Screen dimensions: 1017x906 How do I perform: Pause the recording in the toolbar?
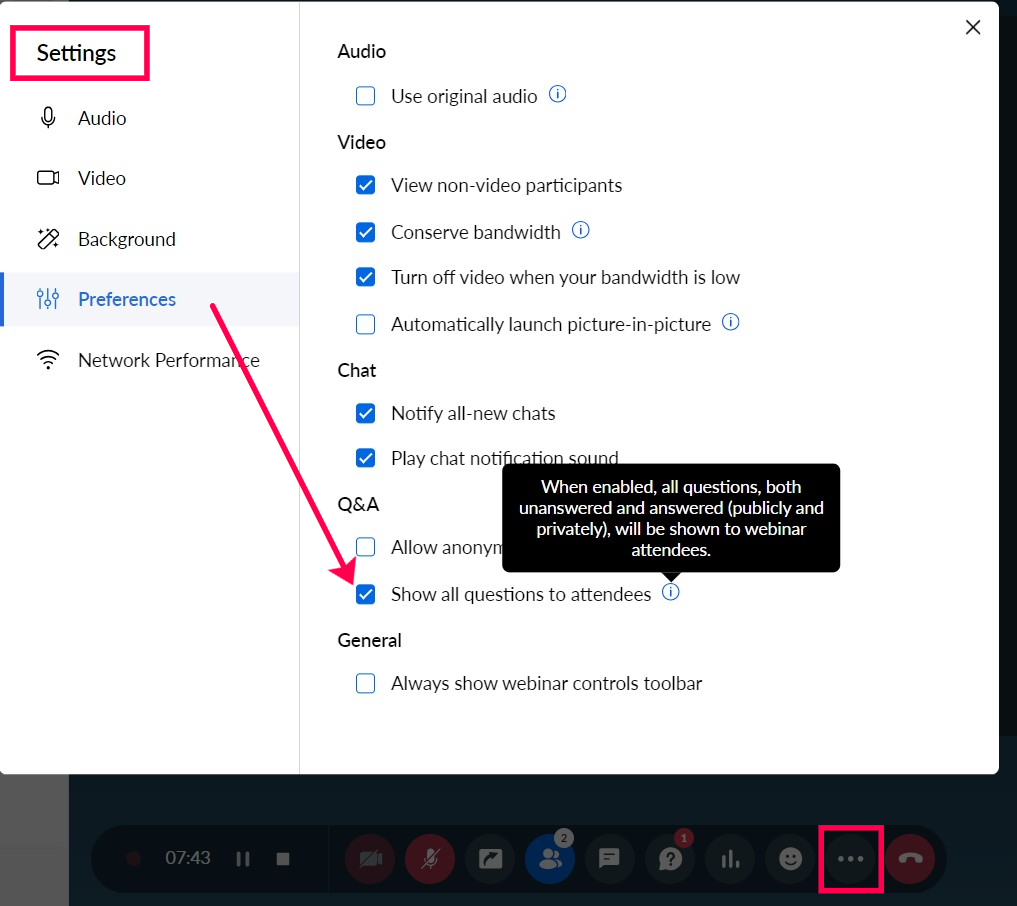click(x=243, y=859)
